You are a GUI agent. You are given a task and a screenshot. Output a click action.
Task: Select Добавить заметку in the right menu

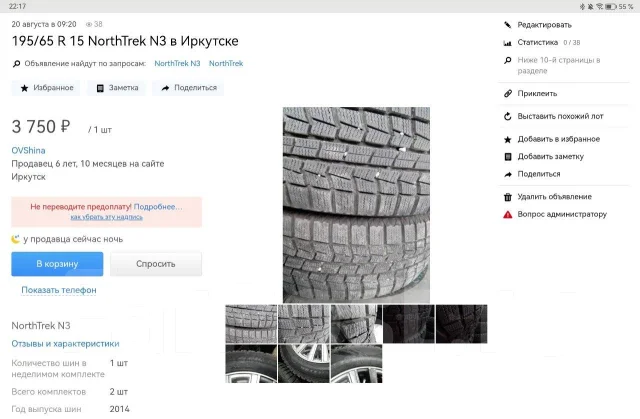tap(550, 157)
